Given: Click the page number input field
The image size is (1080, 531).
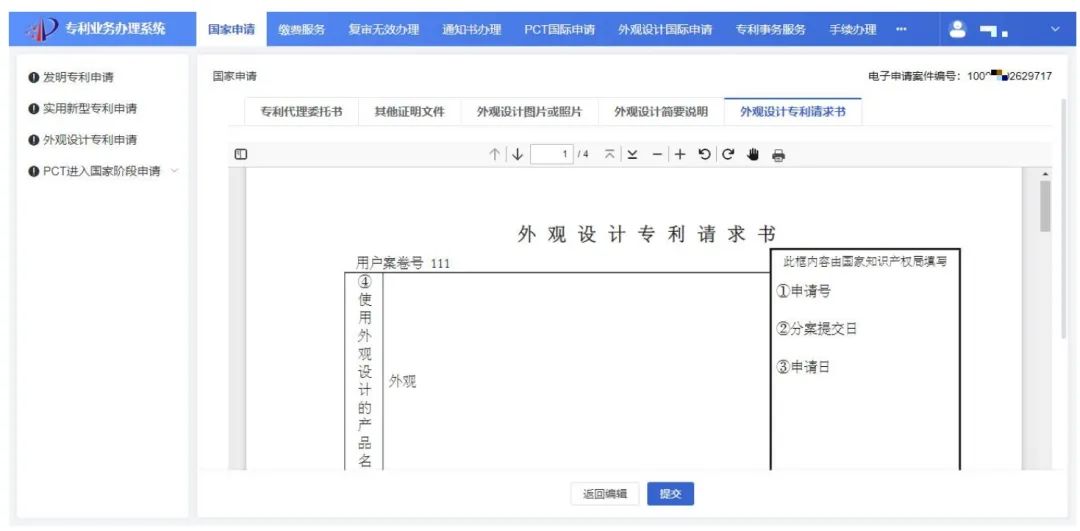Looking at the screenshot, I should (551, 155).
